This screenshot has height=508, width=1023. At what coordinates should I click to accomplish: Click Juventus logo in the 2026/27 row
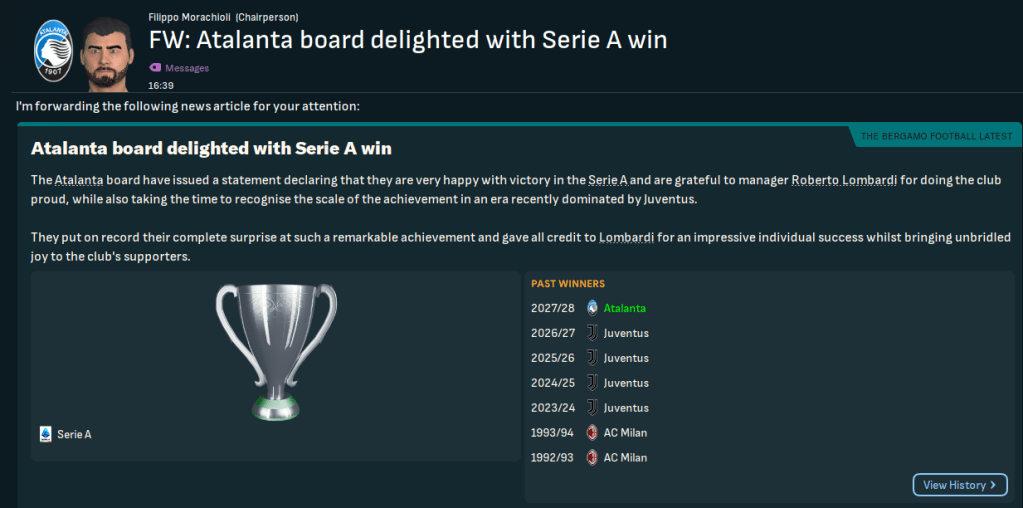tap(592, 333)
